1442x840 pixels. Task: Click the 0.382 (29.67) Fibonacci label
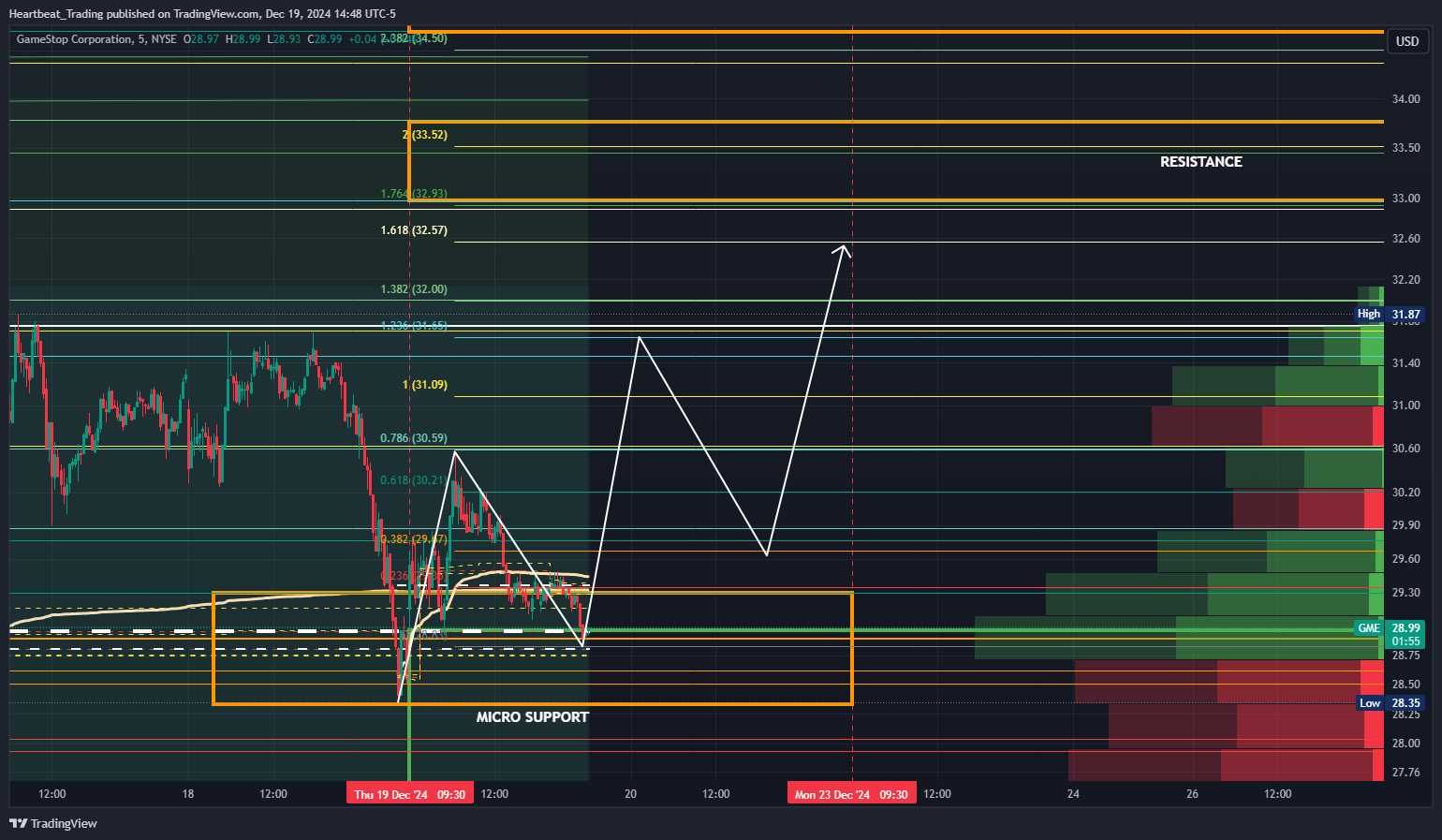(x=414, y=539)
